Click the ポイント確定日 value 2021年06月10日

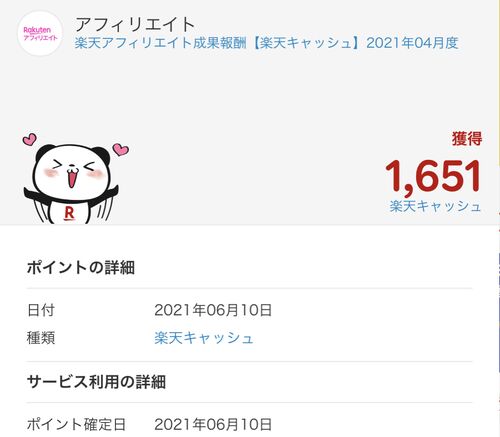tap(213, 424)
